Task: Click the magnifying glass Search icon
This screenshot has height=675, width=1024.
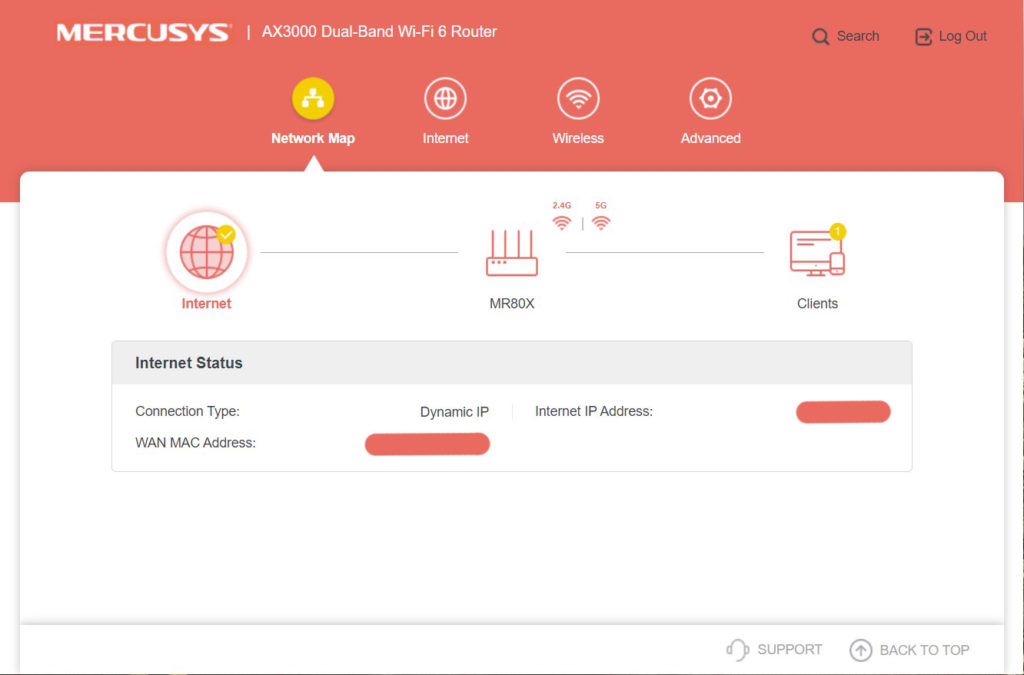Action: (821, 37)
